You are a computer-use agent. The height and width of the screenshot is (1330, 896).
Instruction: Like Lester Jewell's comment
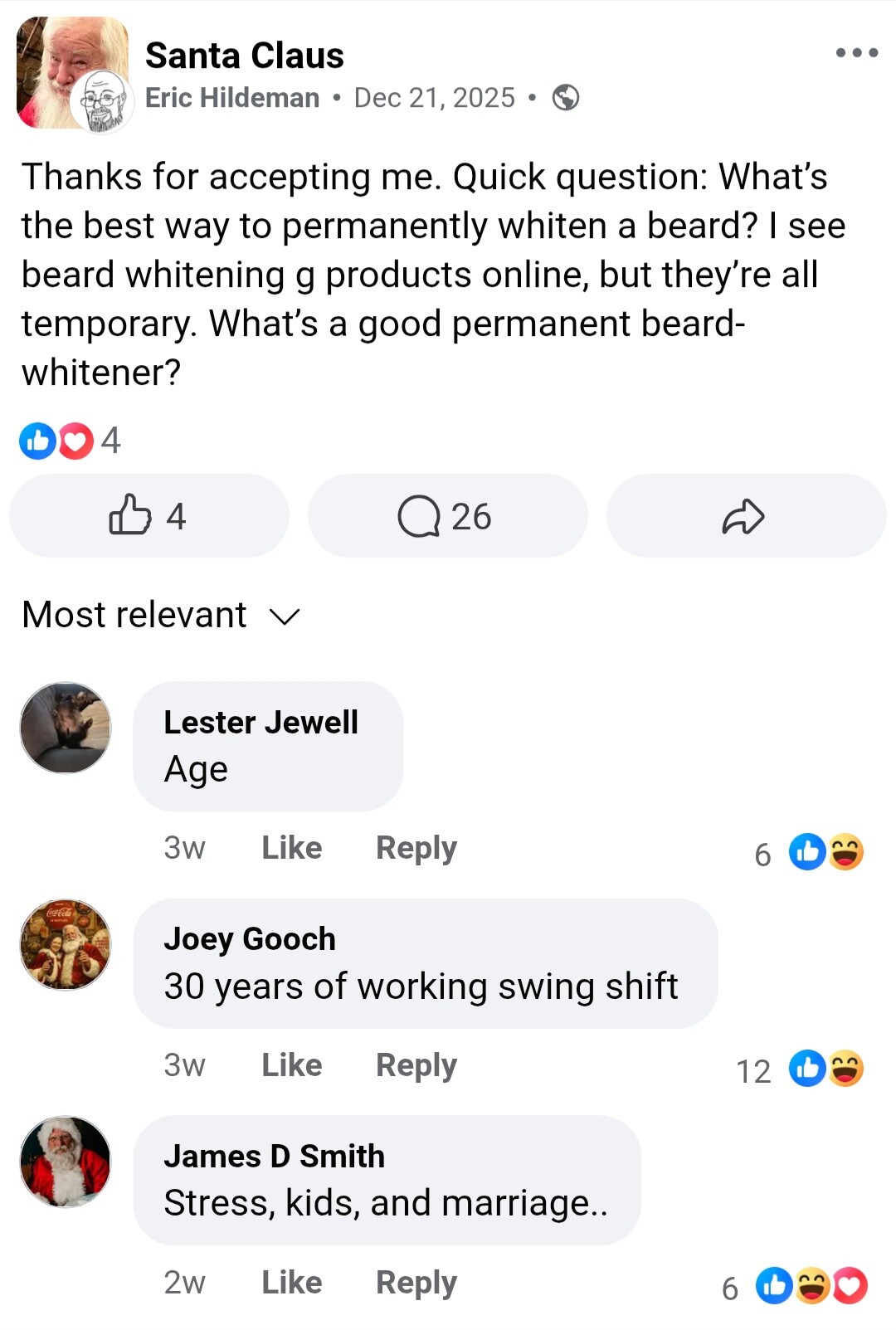coord(291,848)
